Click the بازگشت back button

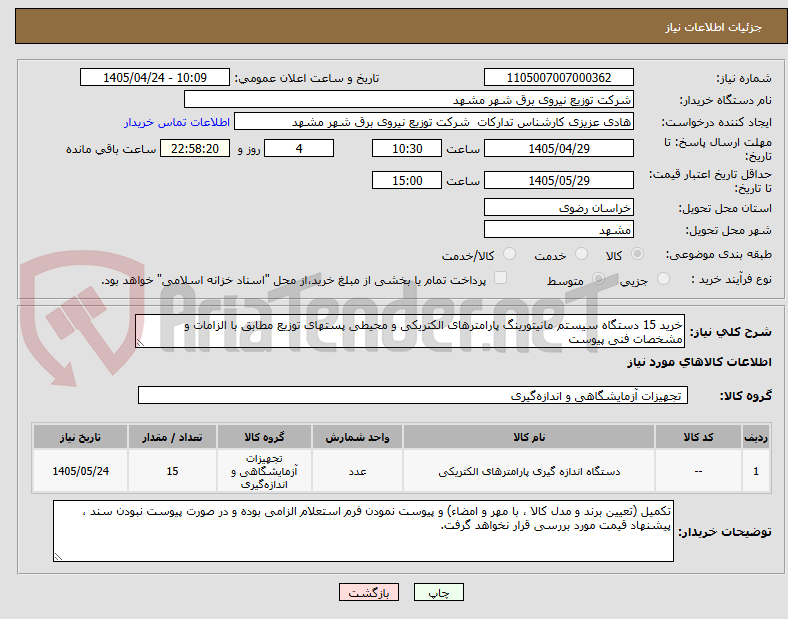pyautogui.click(x=369, y=592)
